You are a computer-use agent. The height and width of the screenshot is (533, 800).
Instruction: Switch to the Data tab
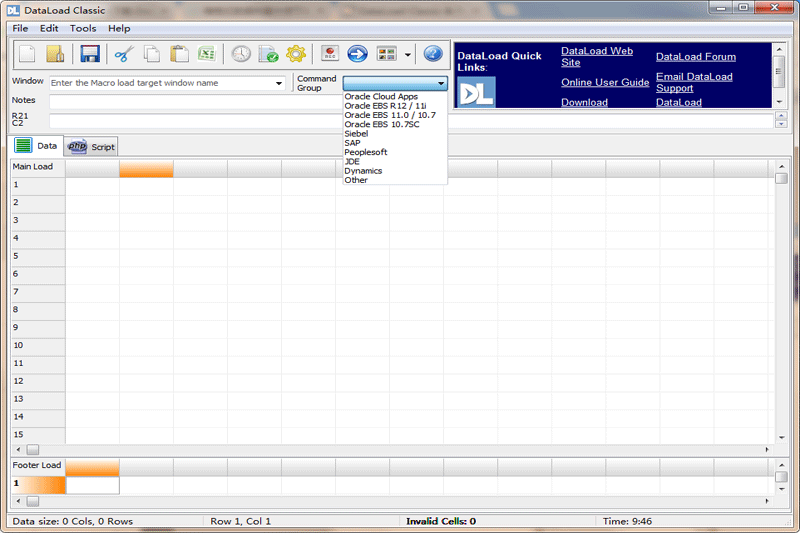[x=36, y=146]
